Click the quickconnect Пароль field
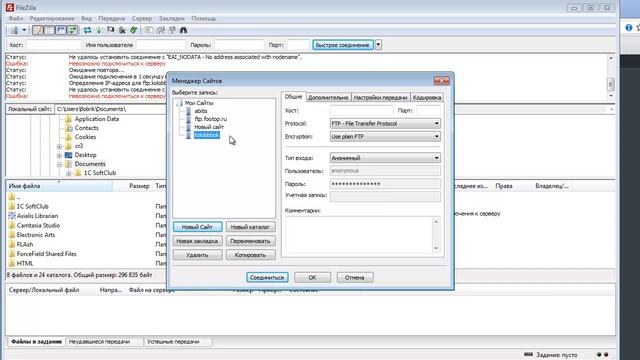640x360 pixels. (x=239, y=45)
